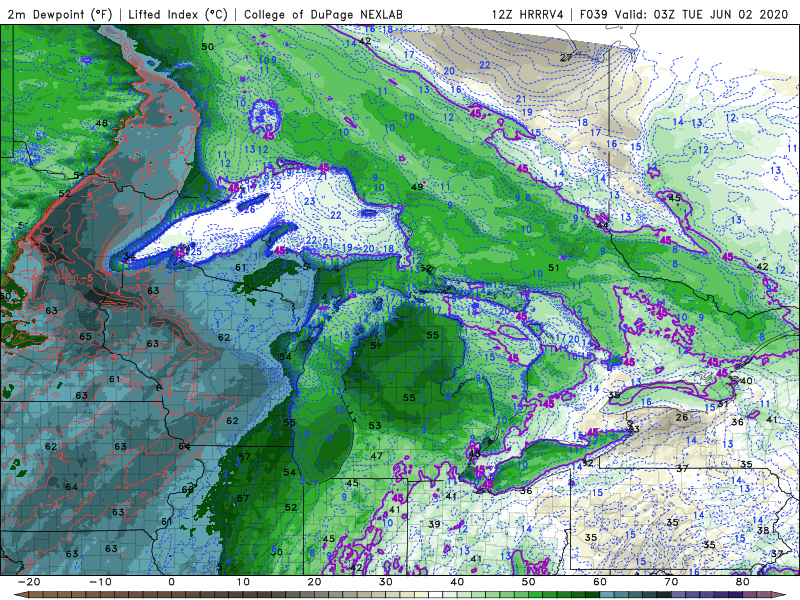Click the '0' colorbar tick label
800x600 pixels.
coord(171,582)
